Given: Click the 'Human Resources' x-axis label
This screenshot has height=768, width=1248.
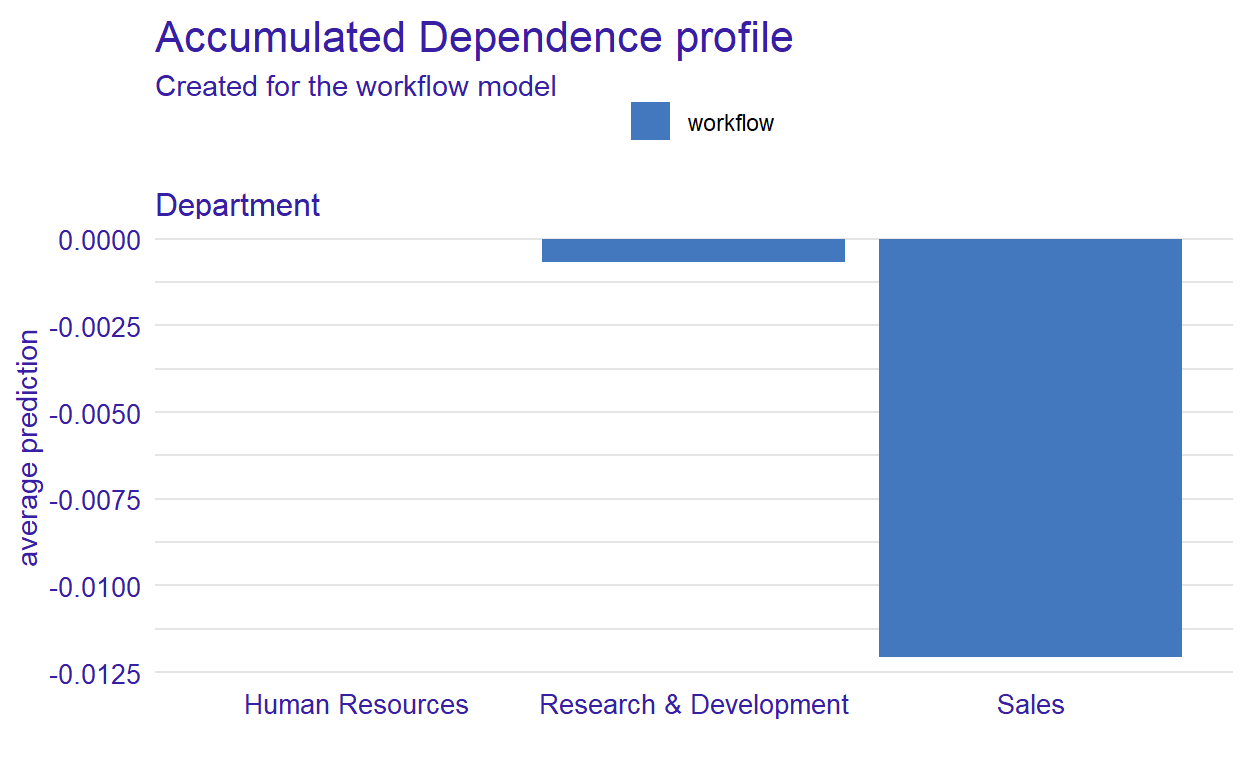Looking at the screenshot, I should [x=356, y=705].
